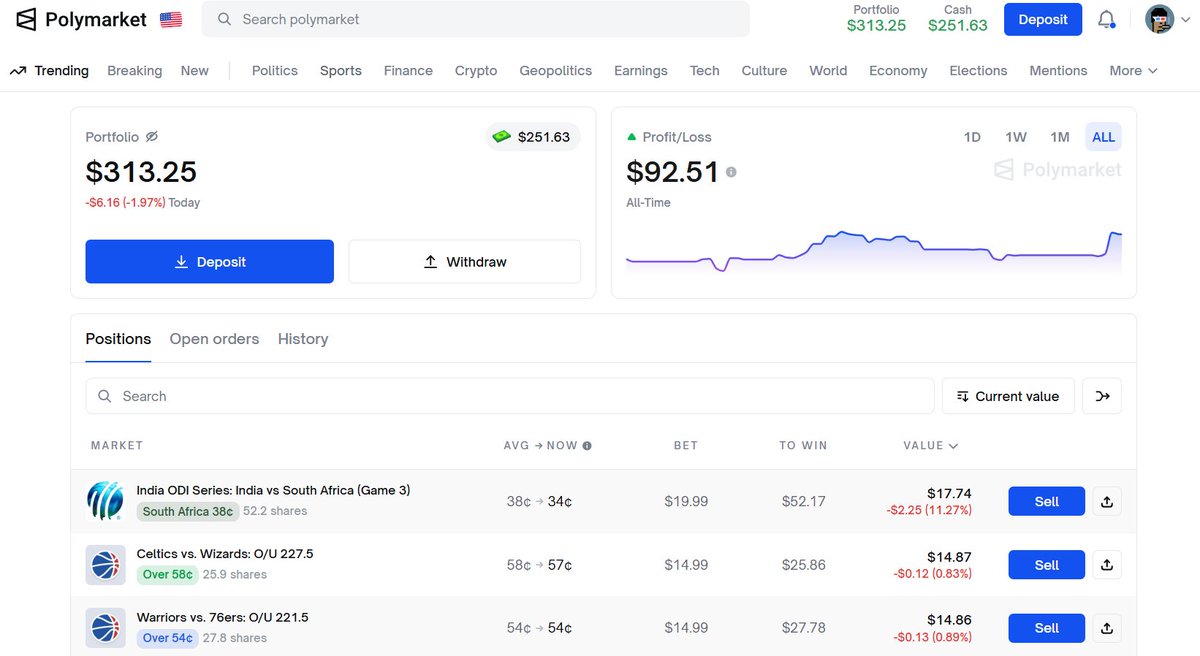
Task: Open the Current value sort dropdown
Action: [1008, 396]
